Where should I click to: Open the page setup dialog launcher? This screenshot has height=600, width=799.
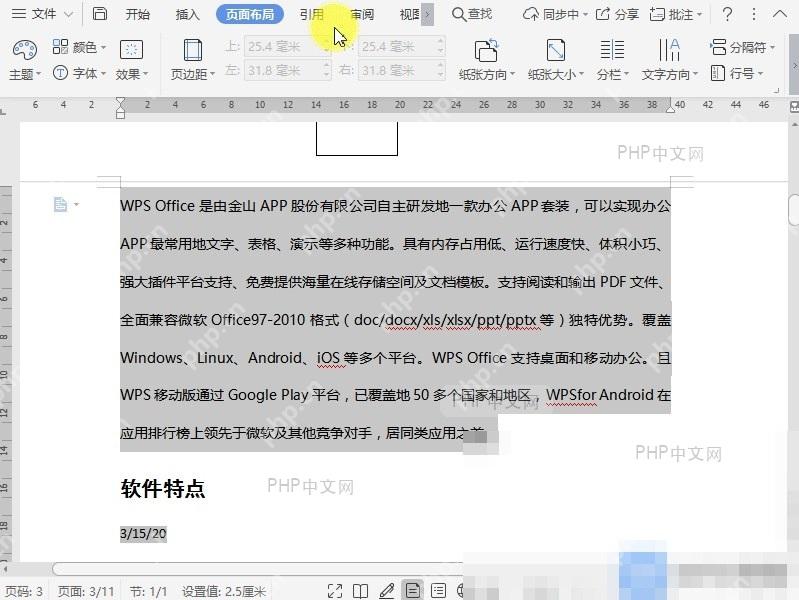coord(776,91)
